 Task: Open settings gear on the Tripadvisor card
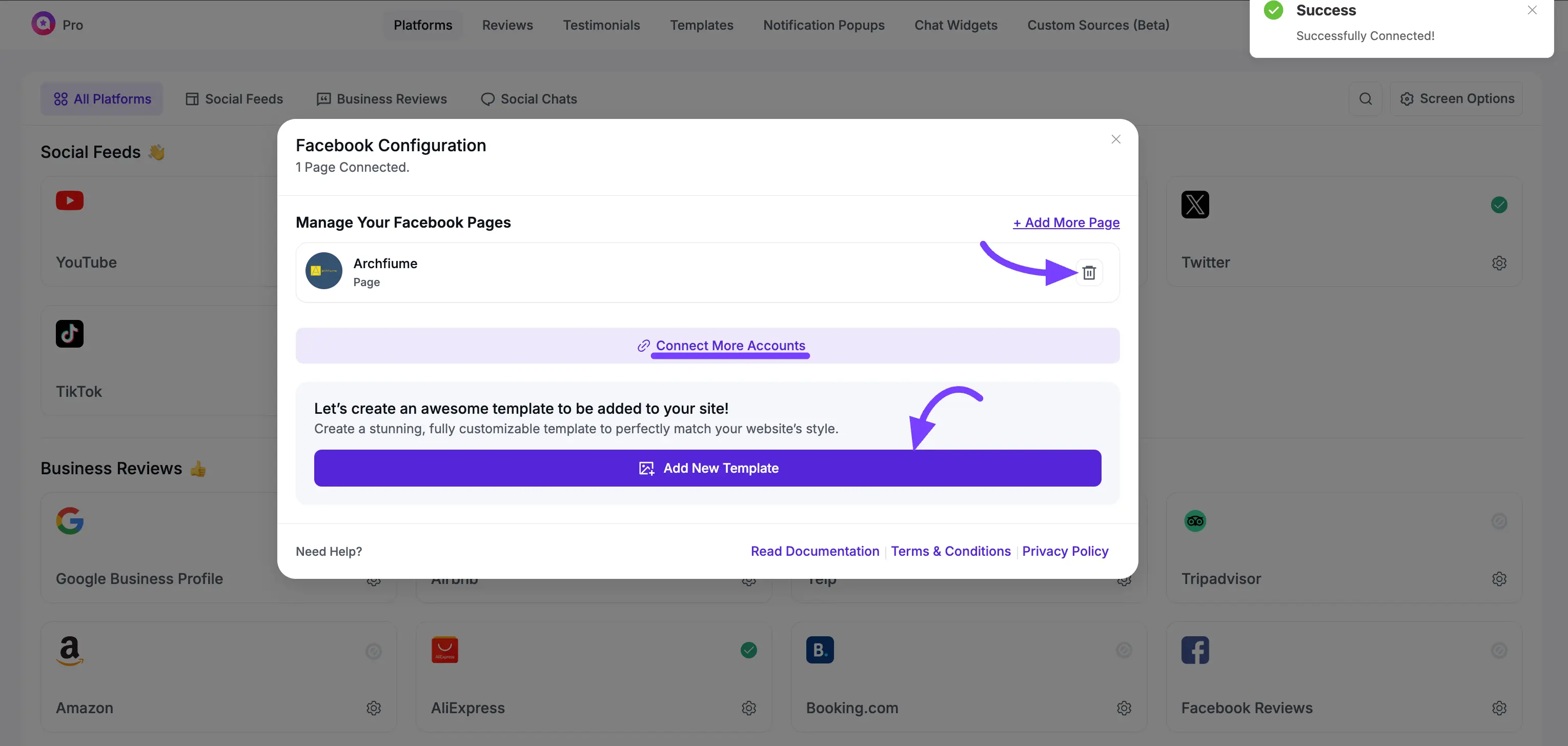click(1499, 578)
